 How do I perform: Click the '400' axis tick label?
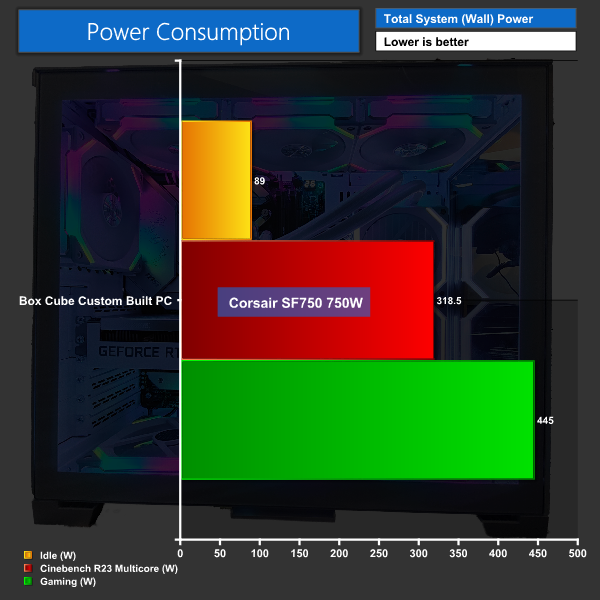tap(498, 553)
